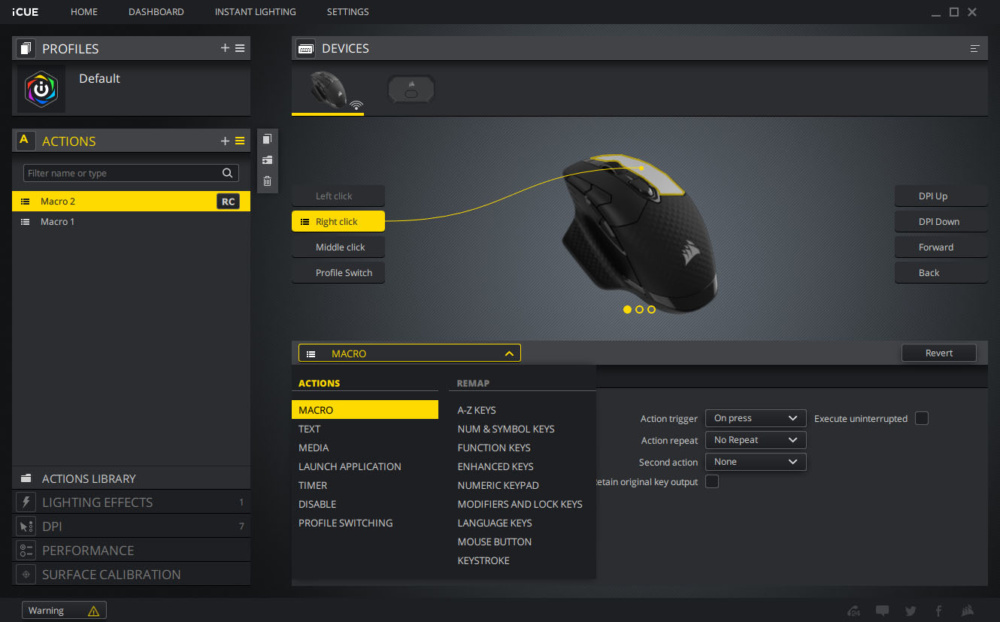
Task: Open the Actions hamburger menu
Action: 240,141
